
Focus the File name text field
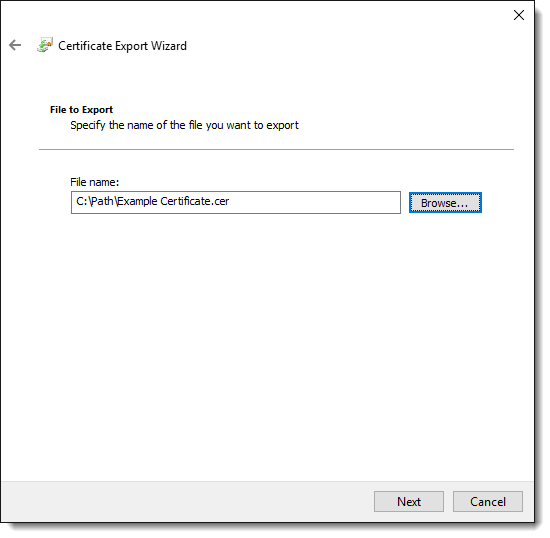(x=236, y=202)
